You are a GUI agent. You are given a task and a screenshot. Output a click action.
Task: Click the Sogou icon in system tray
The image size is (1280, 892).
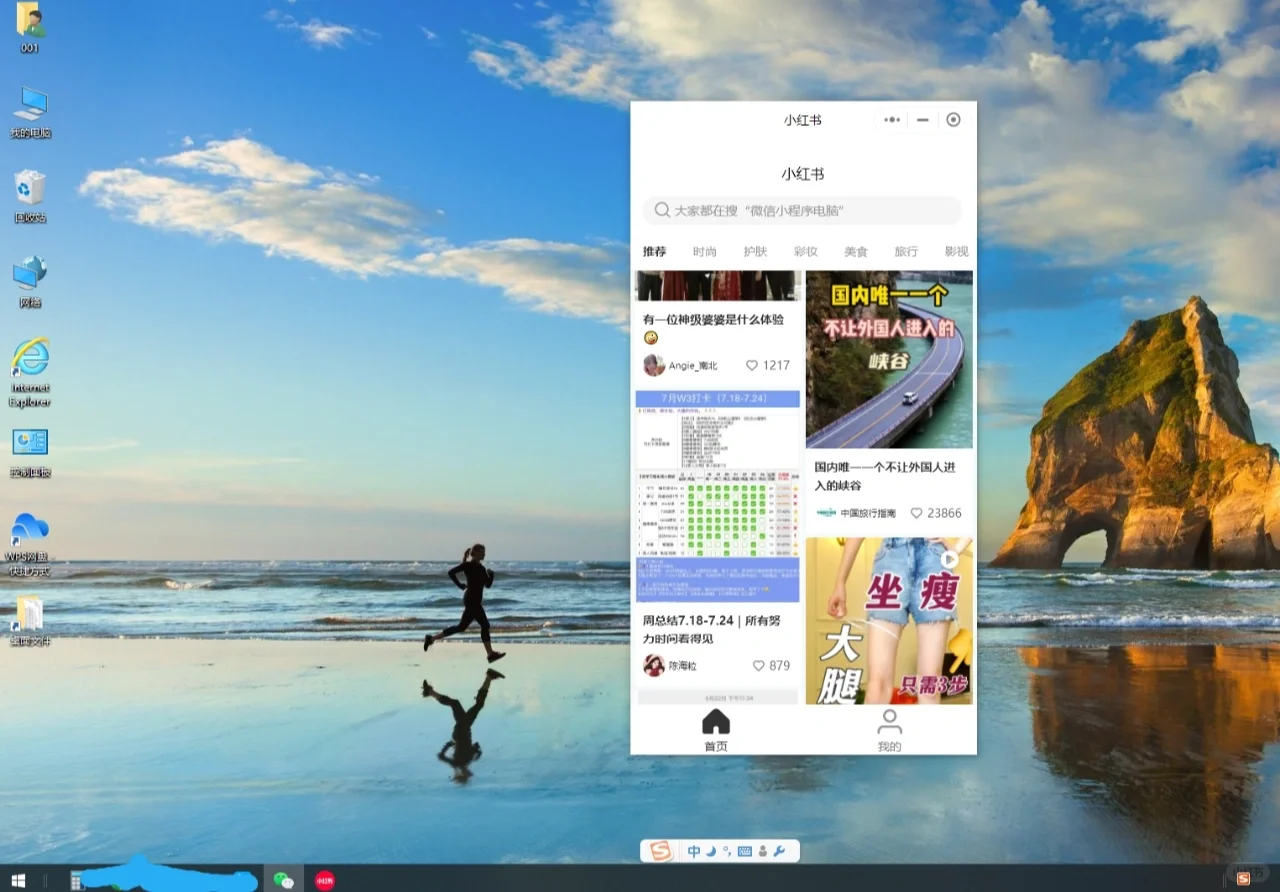point(1243,878)
